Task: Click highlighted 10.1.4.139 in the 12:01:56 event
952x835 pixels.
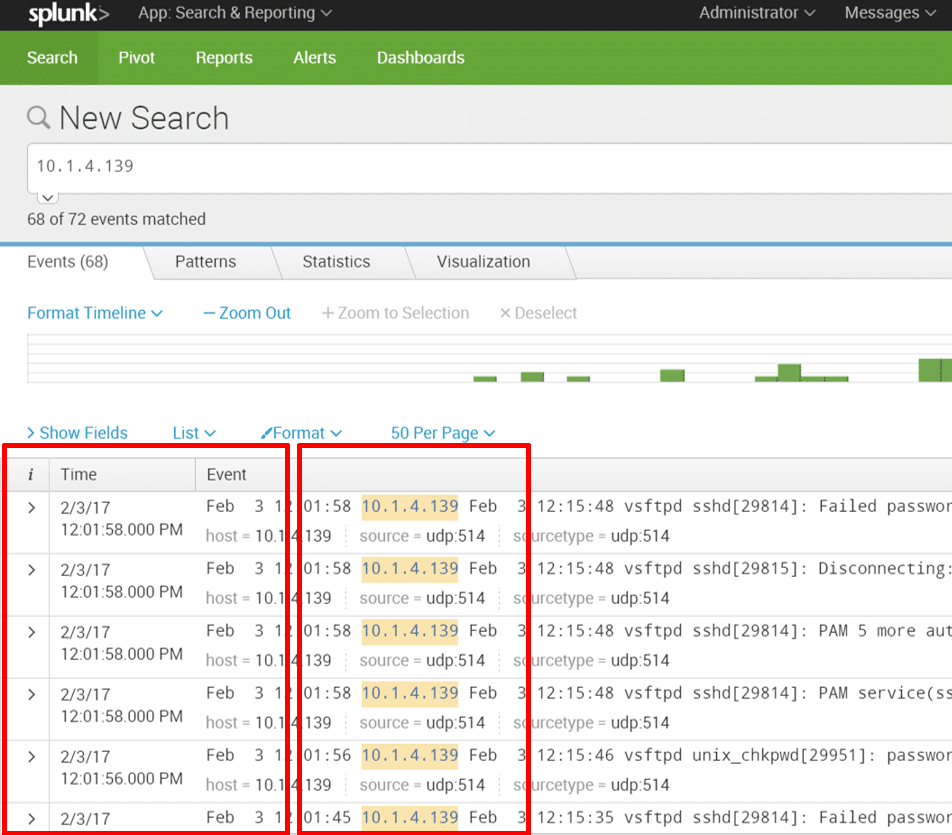Action: coord(410,755)
